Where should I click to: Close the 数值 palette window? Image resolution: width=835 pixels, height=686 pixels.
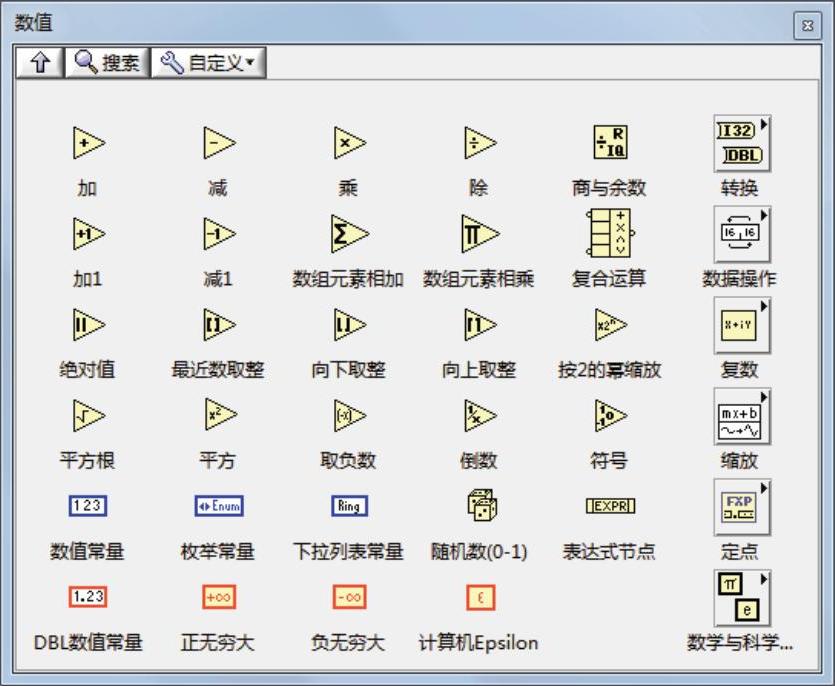point(807,26)
